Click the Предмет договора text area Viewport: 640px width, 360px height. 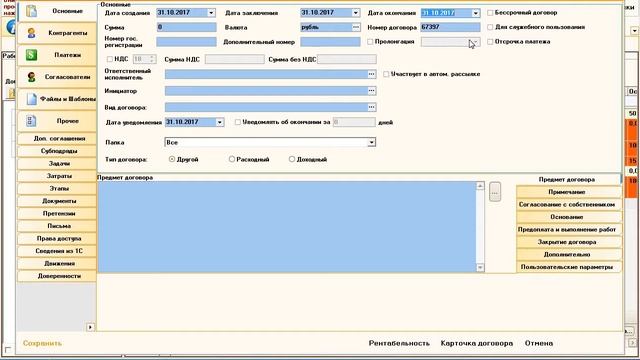287,227
